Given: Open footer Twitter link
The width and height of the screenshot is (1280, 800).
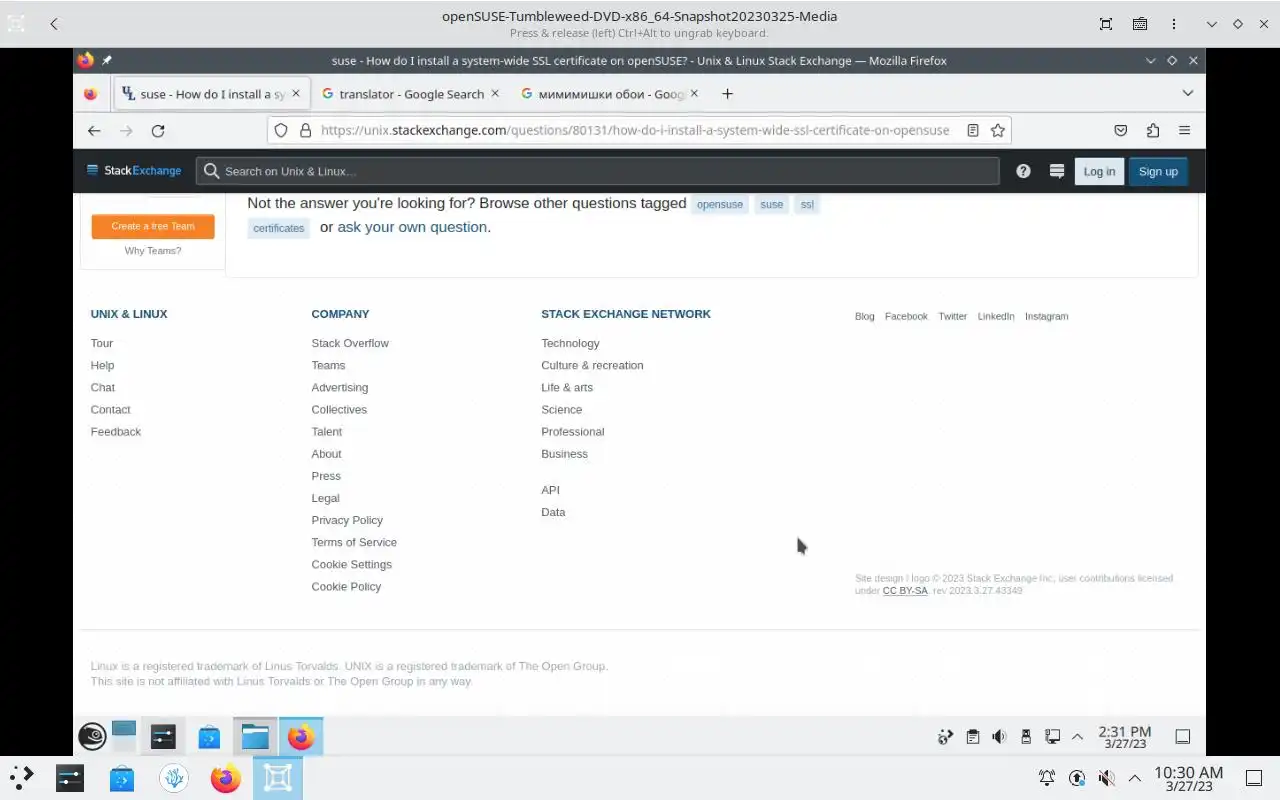Looking at the screenshot, I should pyautogui.click(x=952, y=316).
